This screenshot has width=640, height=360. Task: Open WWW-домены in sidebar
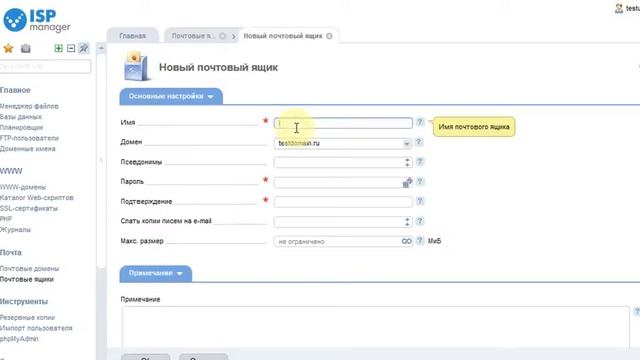click(x=23, y=187)
